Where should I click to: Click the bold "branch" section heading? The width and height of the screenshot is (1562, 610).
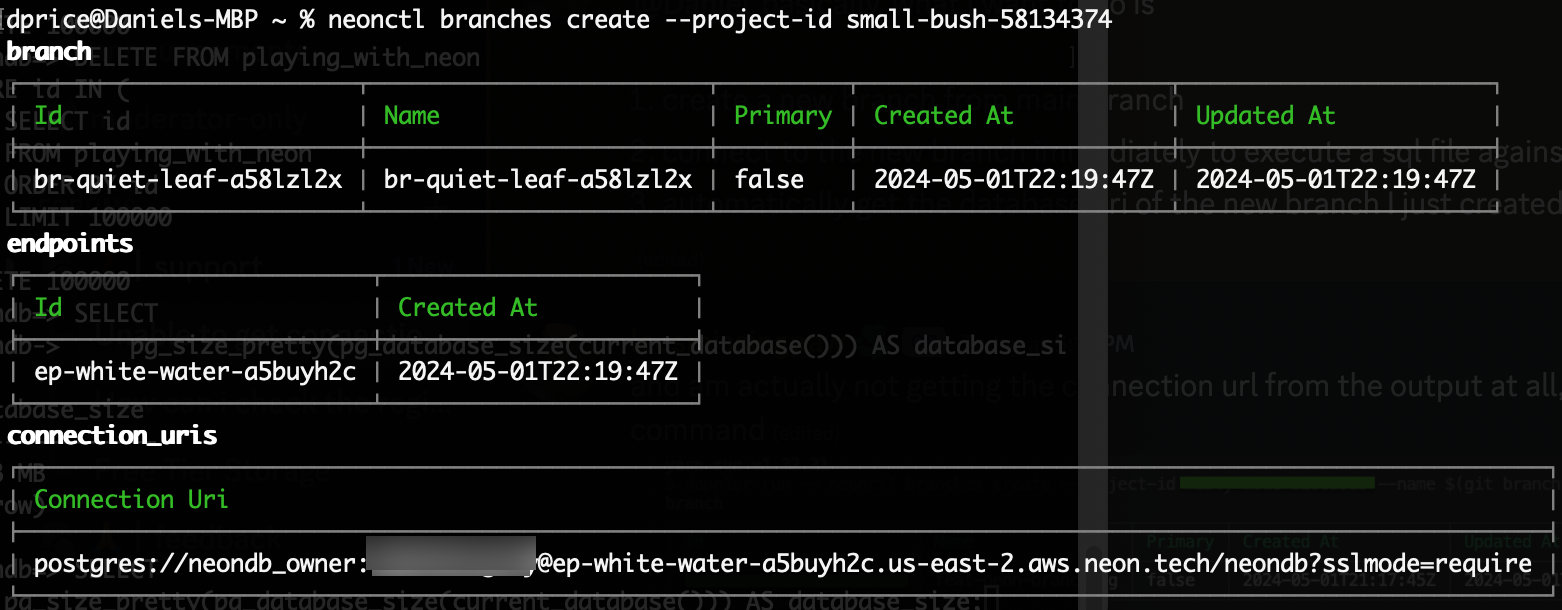click(49, 51)
